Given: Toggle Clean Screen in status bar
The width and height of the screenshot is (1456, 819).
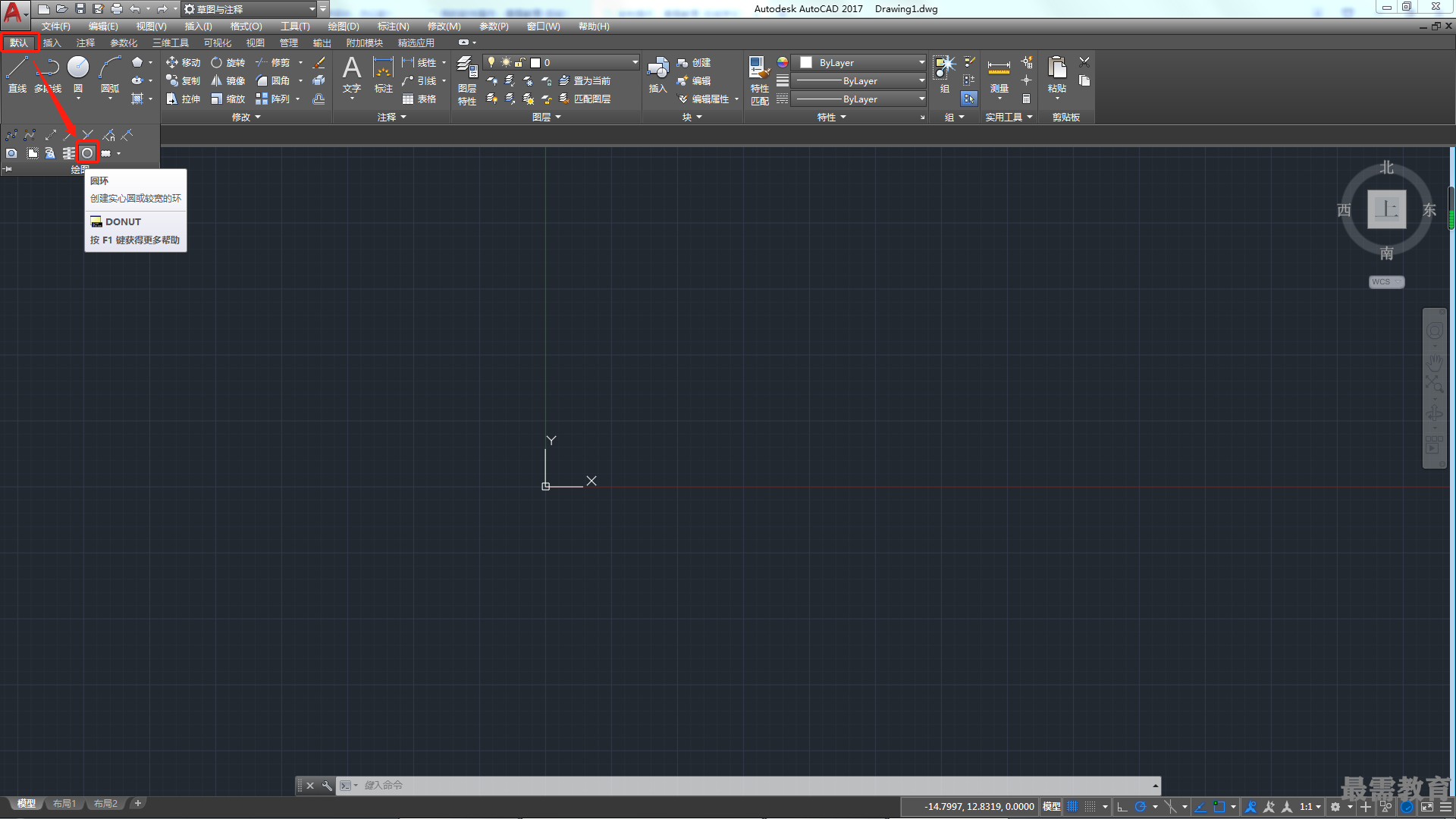Looking at the screenshot, I should [x=1427, y=807].
